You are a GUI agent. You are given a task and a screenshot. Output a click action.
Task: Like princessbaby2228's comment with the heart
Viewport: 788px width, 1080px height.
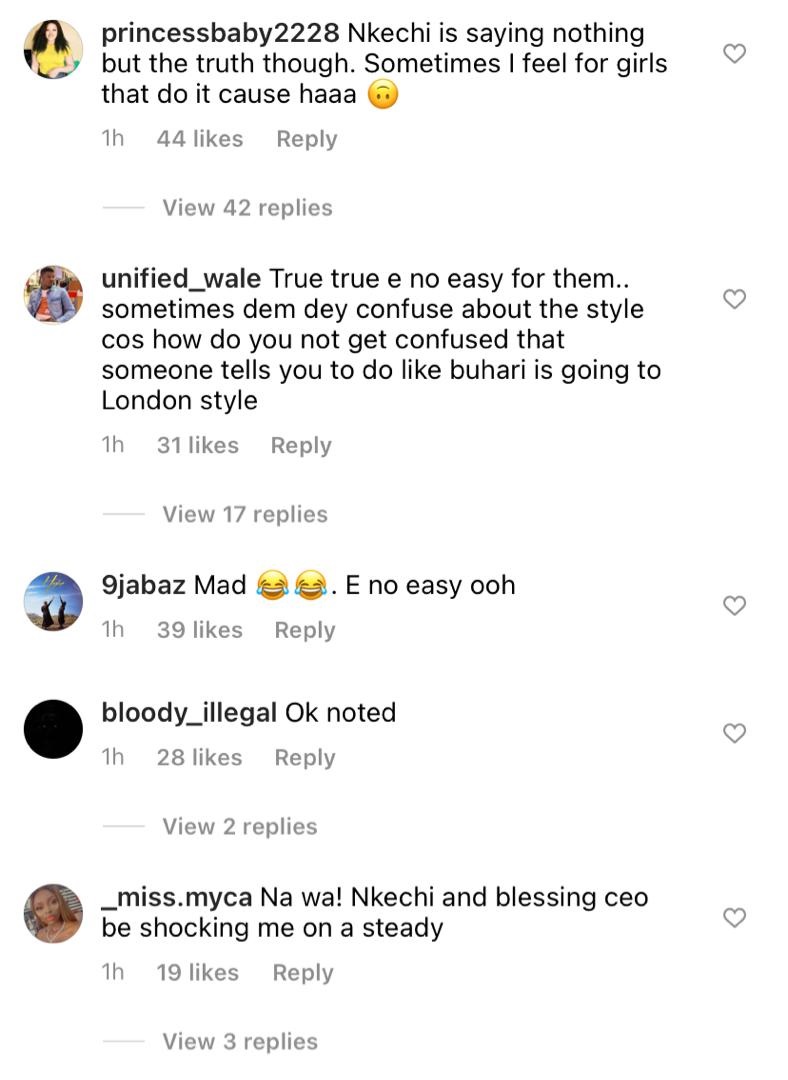coord(735,54)
